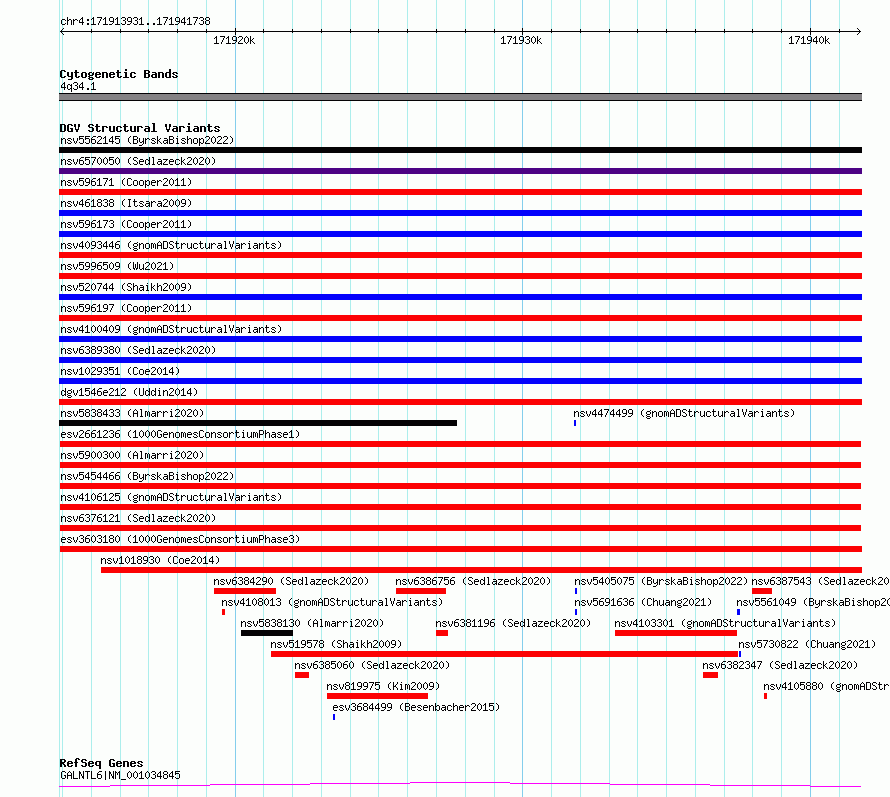Screen dimensions: 890x797
Task: Click nsv1029351 (Coe2014) label
Action: 120,371
